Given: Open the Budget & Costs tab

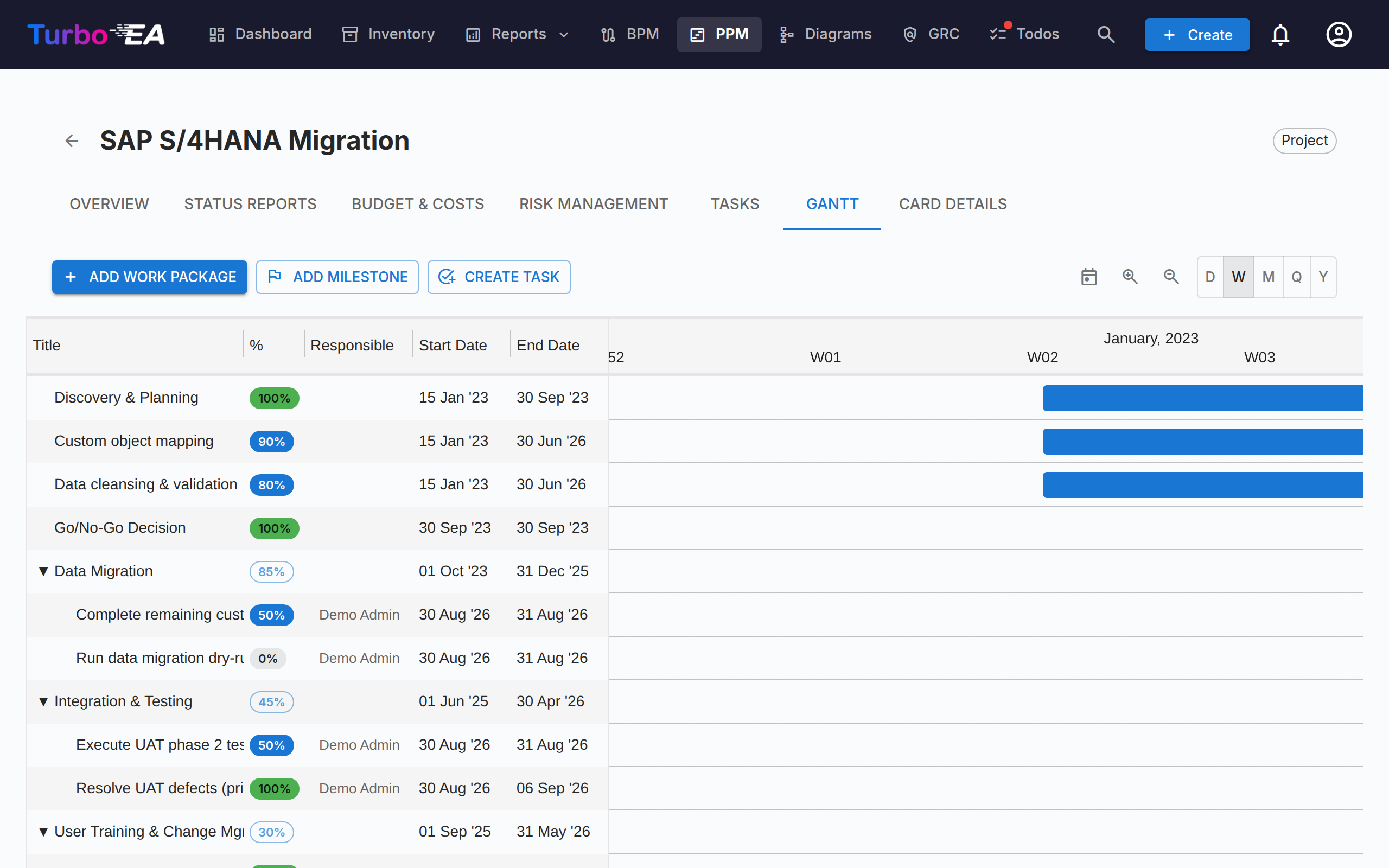Looking at the screenshot, I should [x=418, y=205].
